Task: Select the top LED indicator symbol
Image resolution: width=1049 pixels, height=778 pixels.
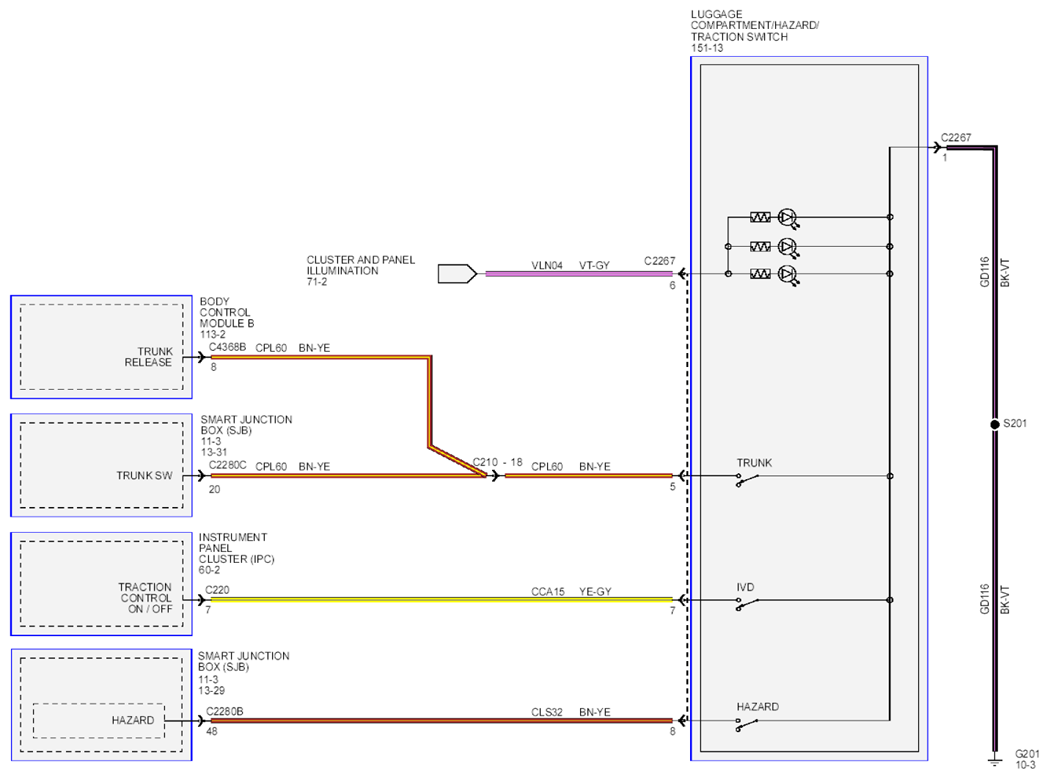Action: [x=788, y=218]
